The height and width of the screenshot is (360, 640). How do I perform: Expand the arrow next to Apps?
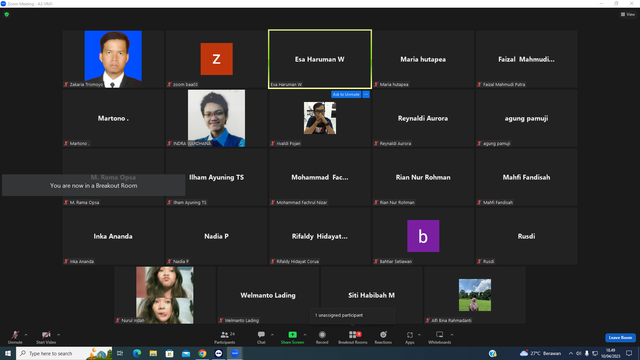pos(419,335)
